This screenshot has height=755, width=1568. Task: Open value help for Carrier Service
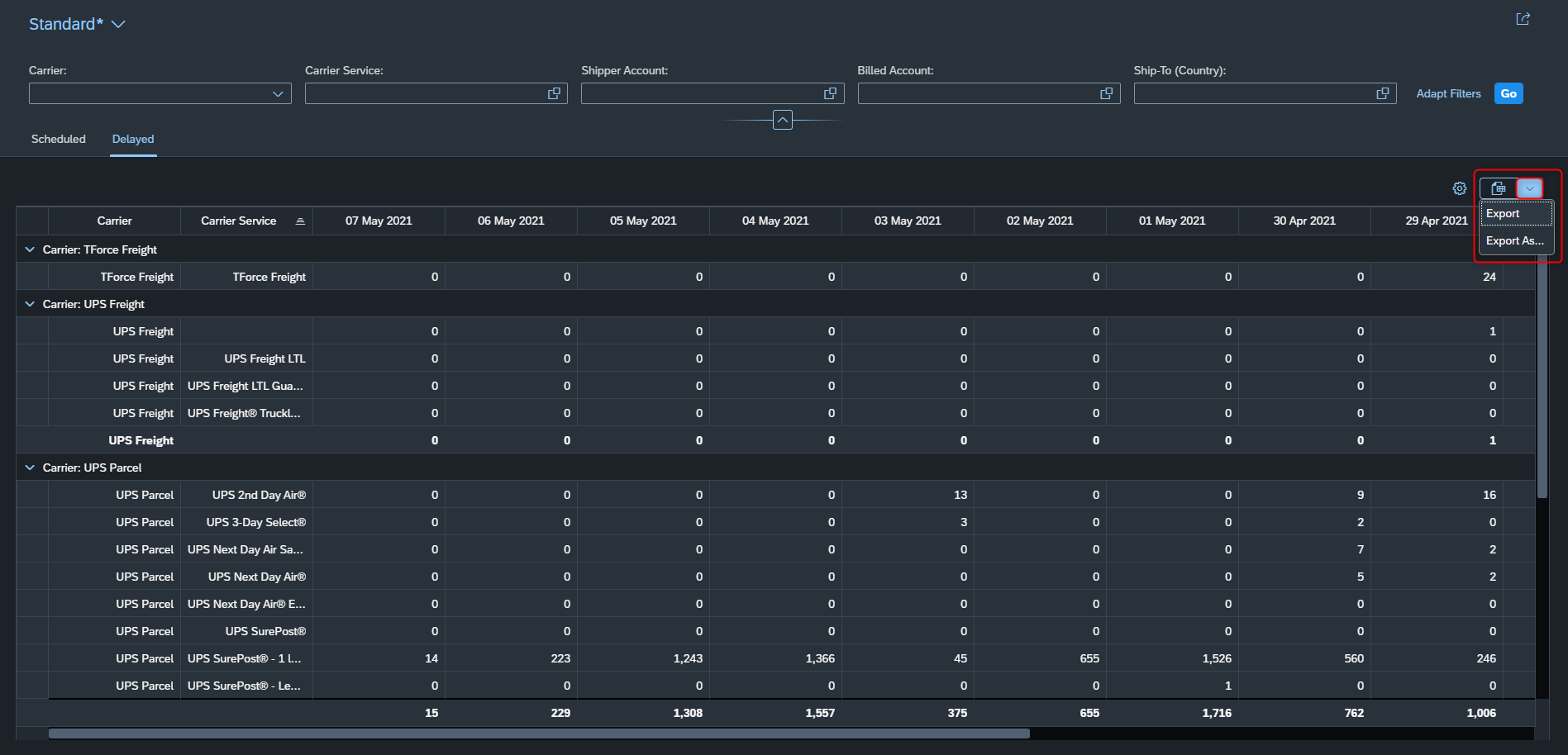tap(554, 93)
